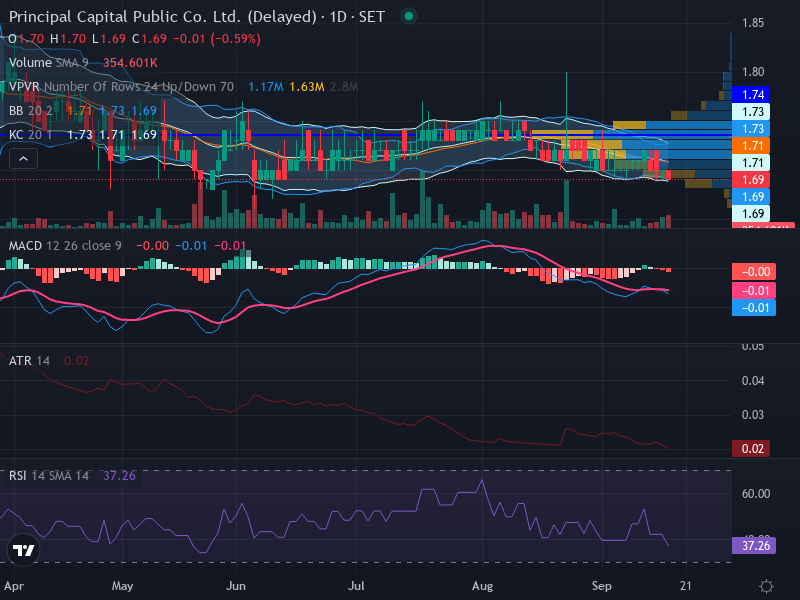Select the KC 20 1 indicator label
The image size is (800, 600).
(30, 135)
